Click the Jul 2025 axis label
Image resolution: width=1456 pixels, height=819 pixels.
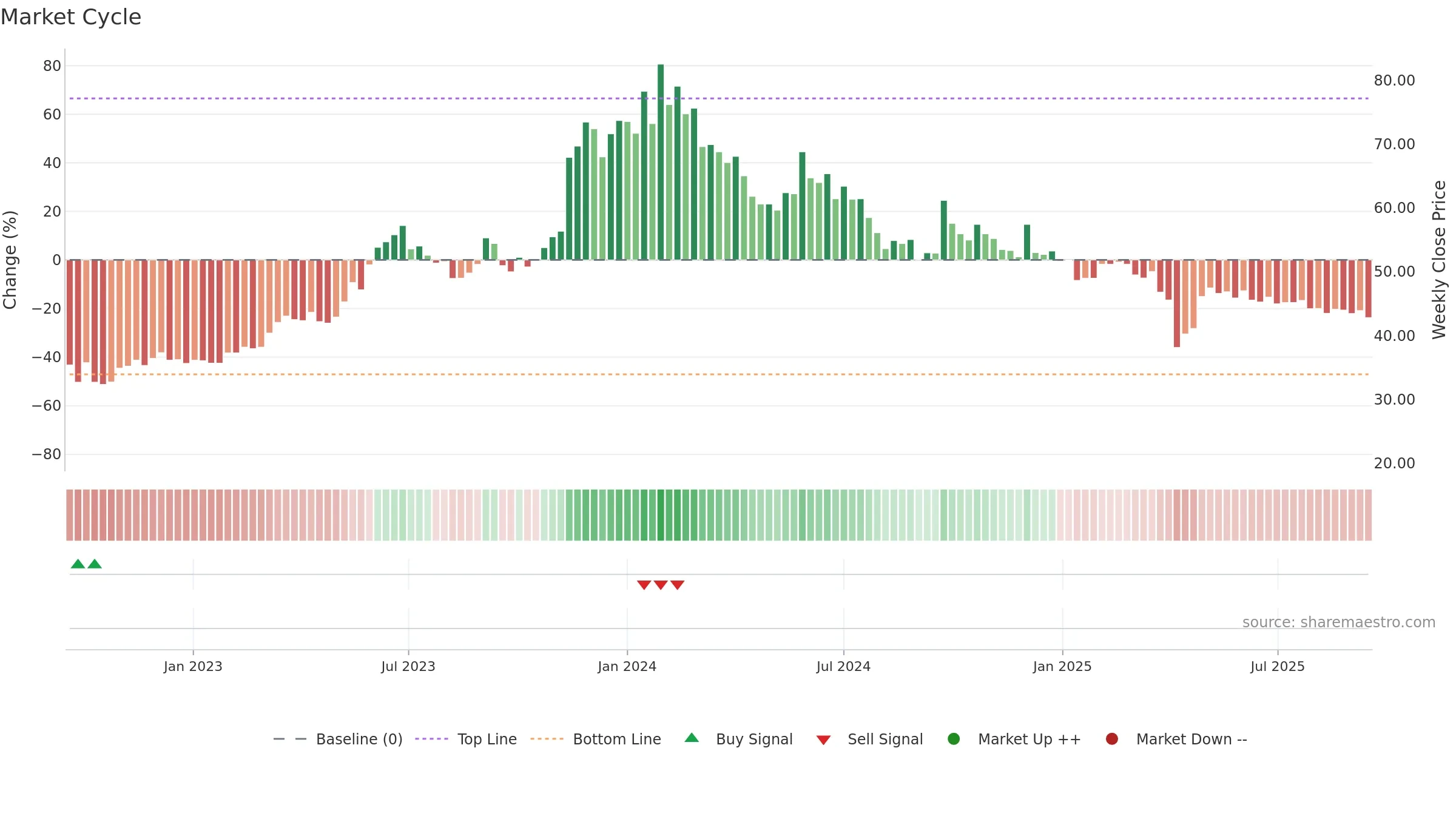[x=1278, y=666]
